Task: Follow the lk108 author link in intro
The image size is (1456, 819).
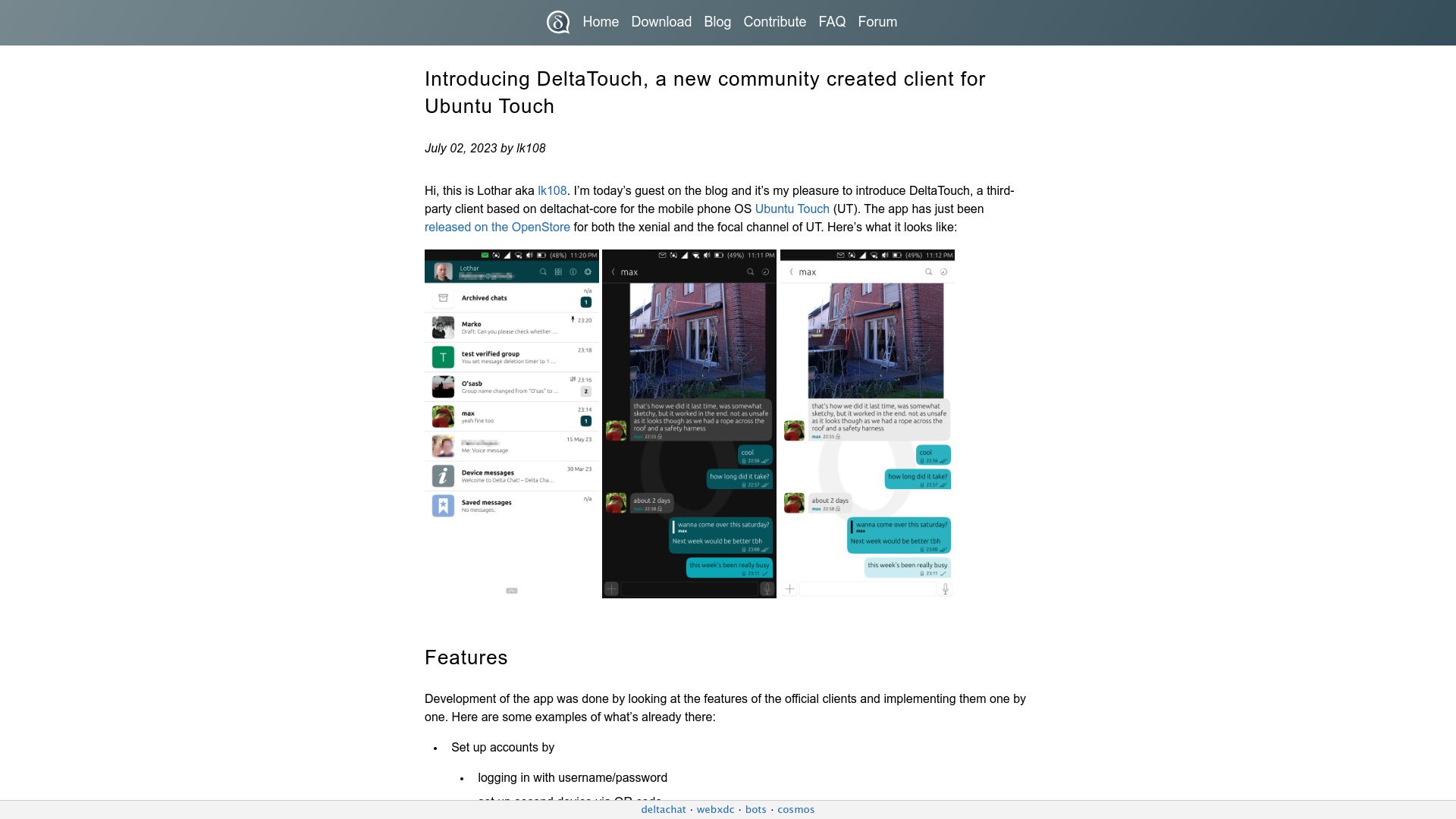Action: pos(552,191)
